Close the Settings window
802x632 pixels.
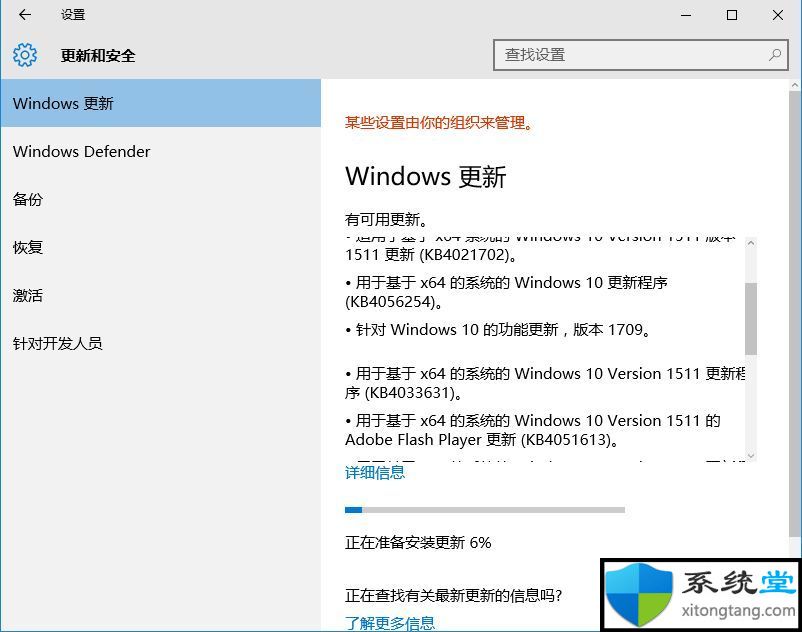[778, 15]
